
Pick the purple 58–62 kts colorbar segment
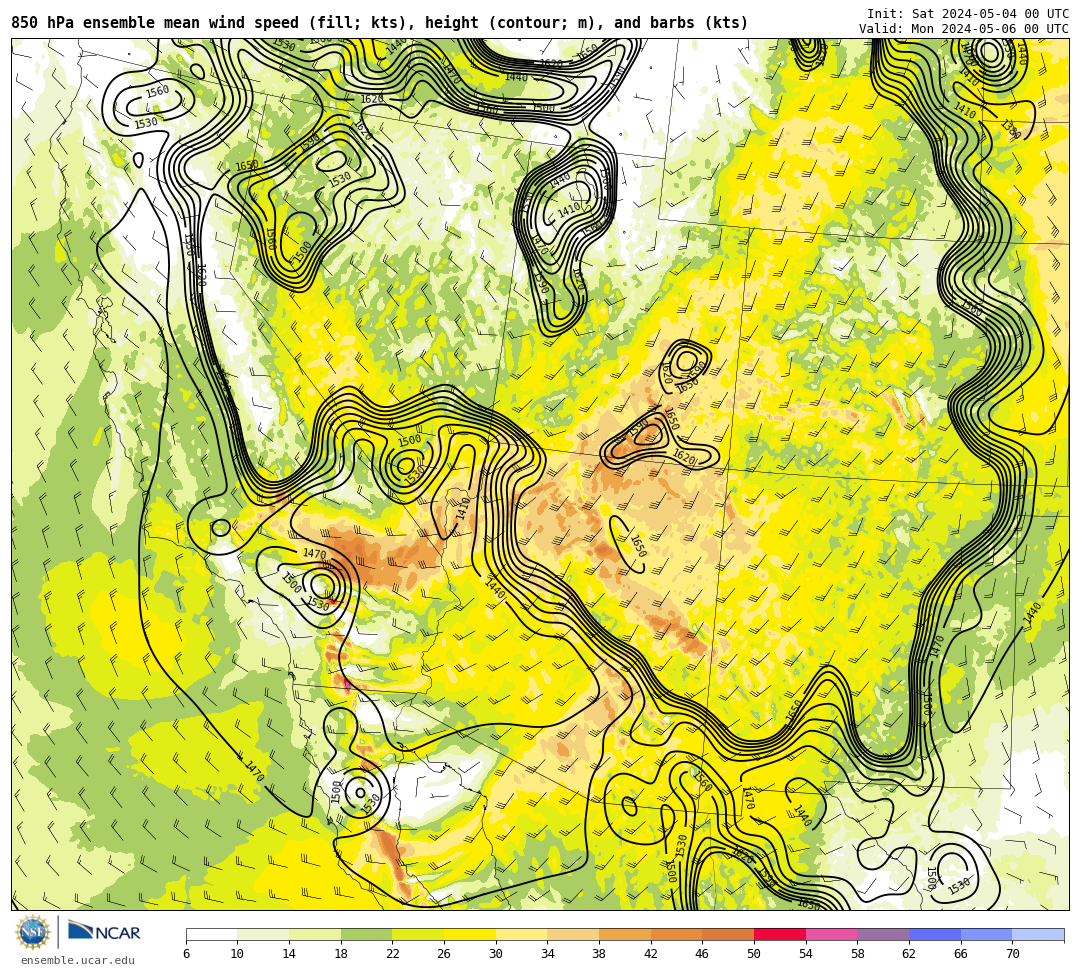(x=883, y=934)
